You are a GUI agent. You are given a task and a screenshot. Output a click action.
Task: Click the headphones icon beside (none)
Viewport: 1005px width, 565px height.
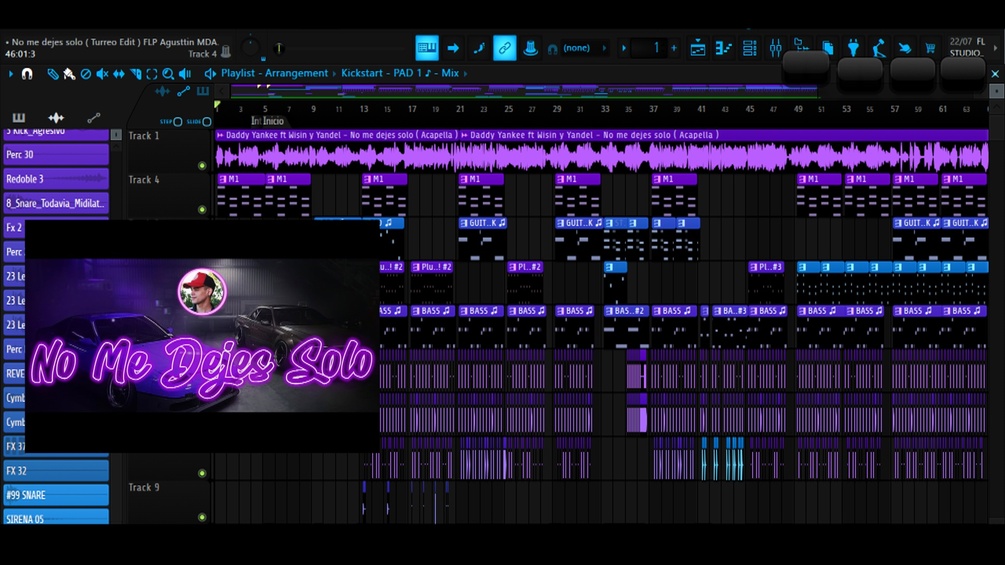552,49
